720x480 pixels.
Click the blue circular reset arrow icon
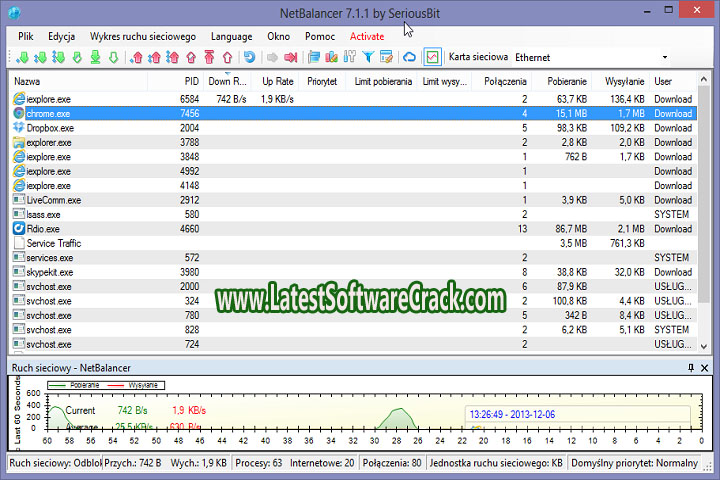click(x=249, y=57)
